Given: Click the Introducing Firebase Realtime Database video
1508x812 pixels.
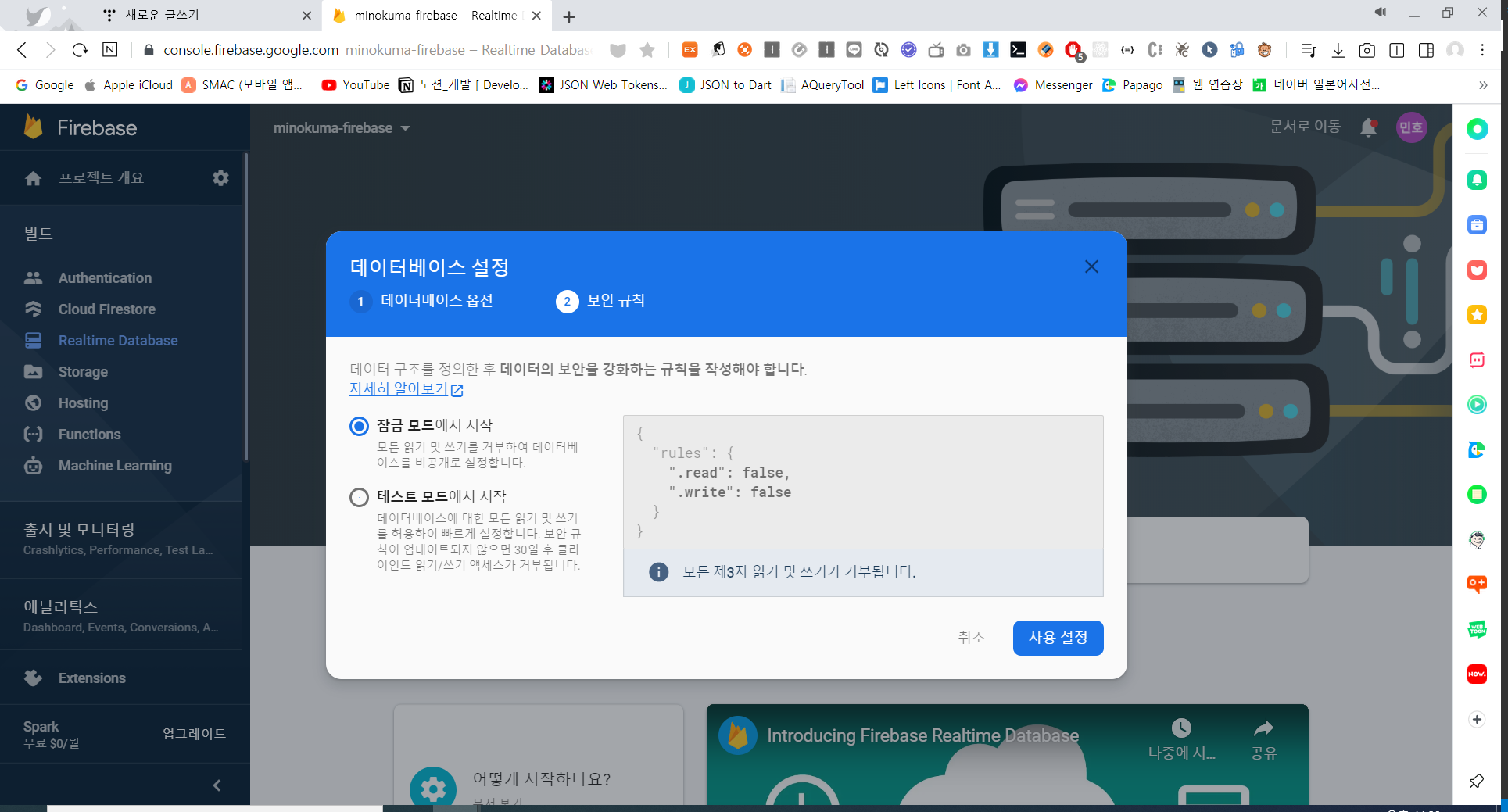Looking at the screenshot, I should click(1007, 754).
